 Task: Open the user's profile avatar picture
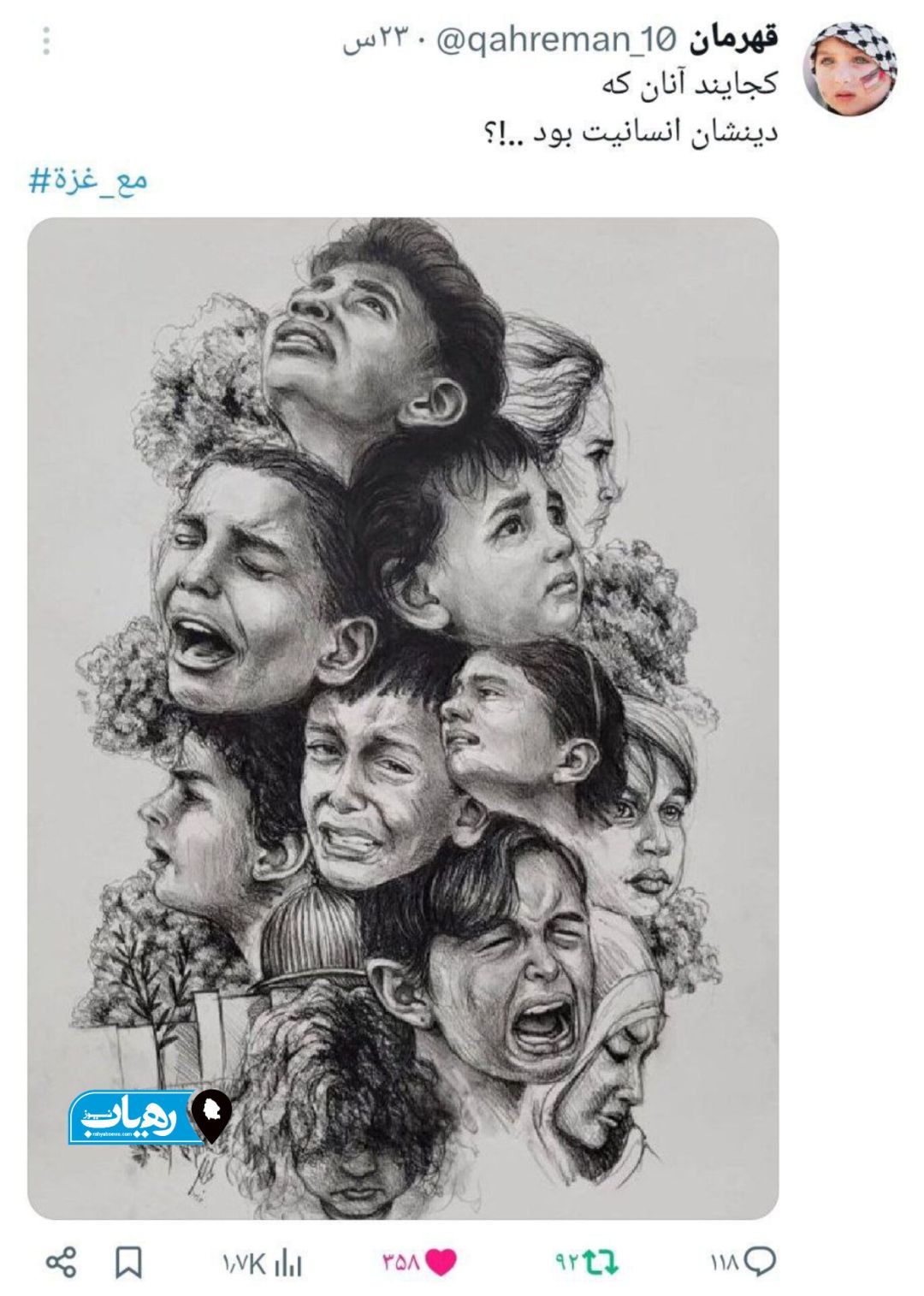pos(850,69)
